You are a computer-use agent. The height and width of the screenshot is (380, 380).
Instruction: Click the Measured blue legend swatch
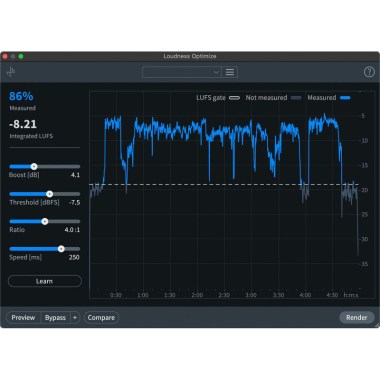click(x=345, y=98)
